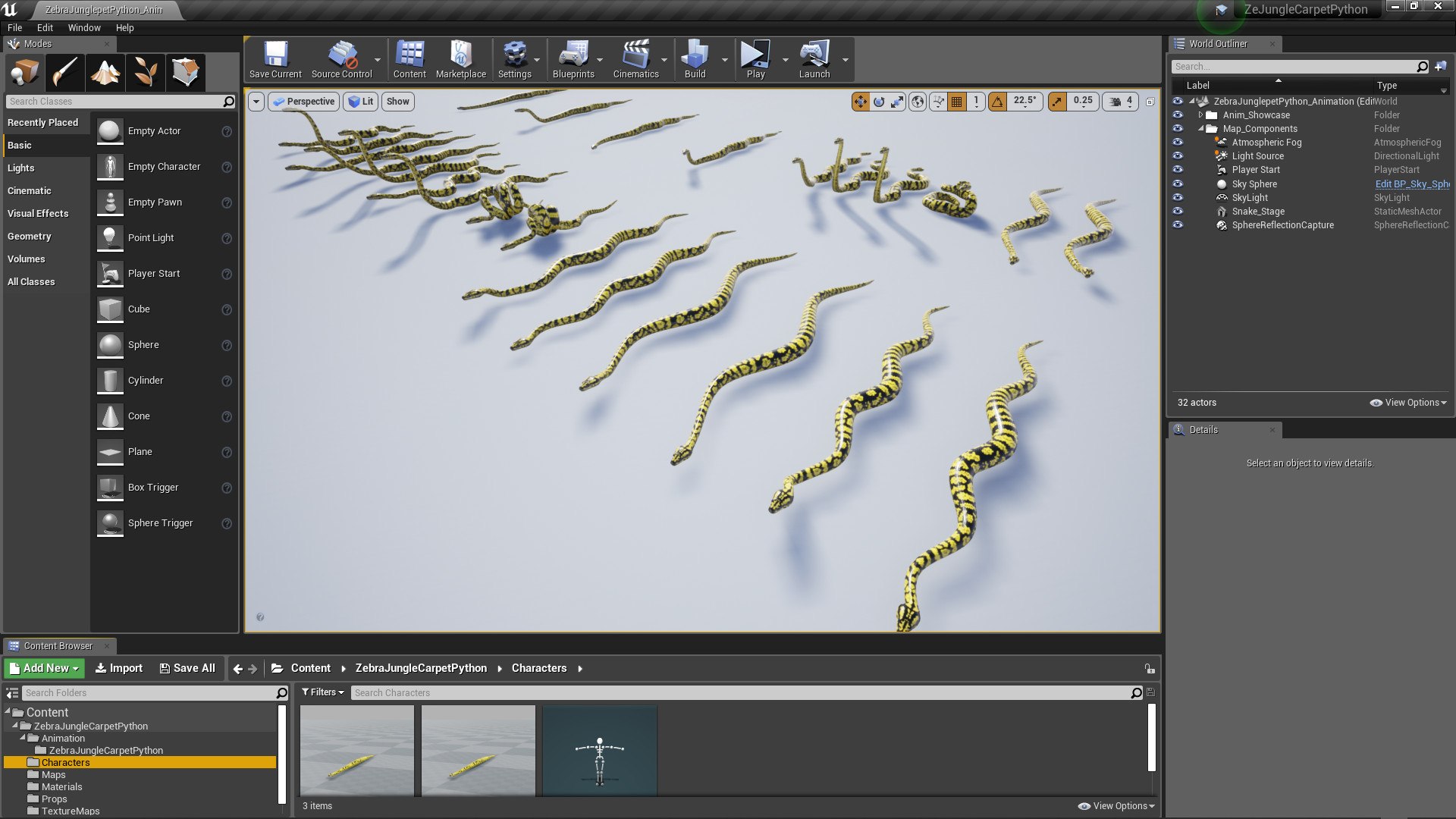The width and height of the screenshot is (1456, 819).
Task: Select the T-pose skeleton asset thumbnail
Action: click(x=599, y=751)
